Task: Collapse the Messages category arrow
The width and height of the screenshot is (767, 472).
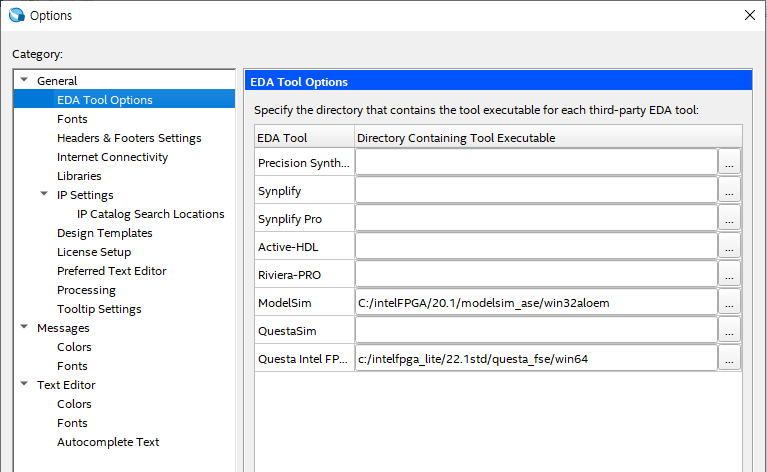Action: (x=24, y=327)
